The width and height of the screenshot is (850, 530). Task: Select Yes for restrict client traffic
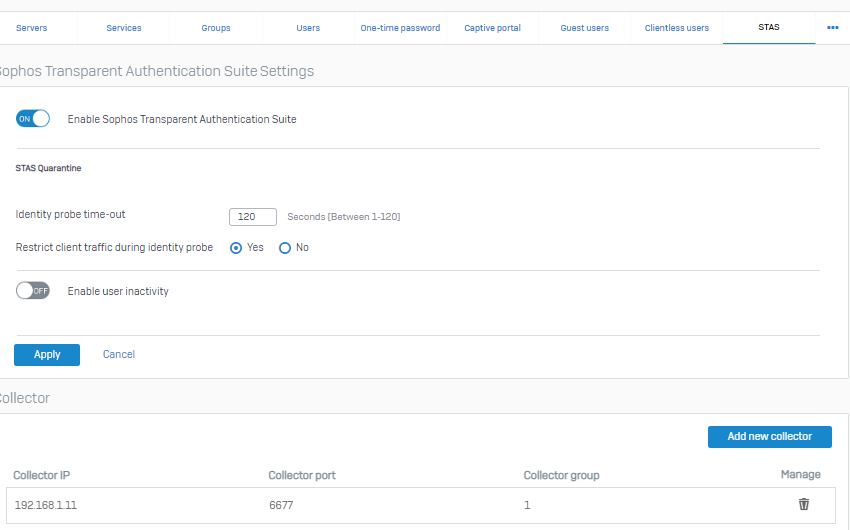236,248
